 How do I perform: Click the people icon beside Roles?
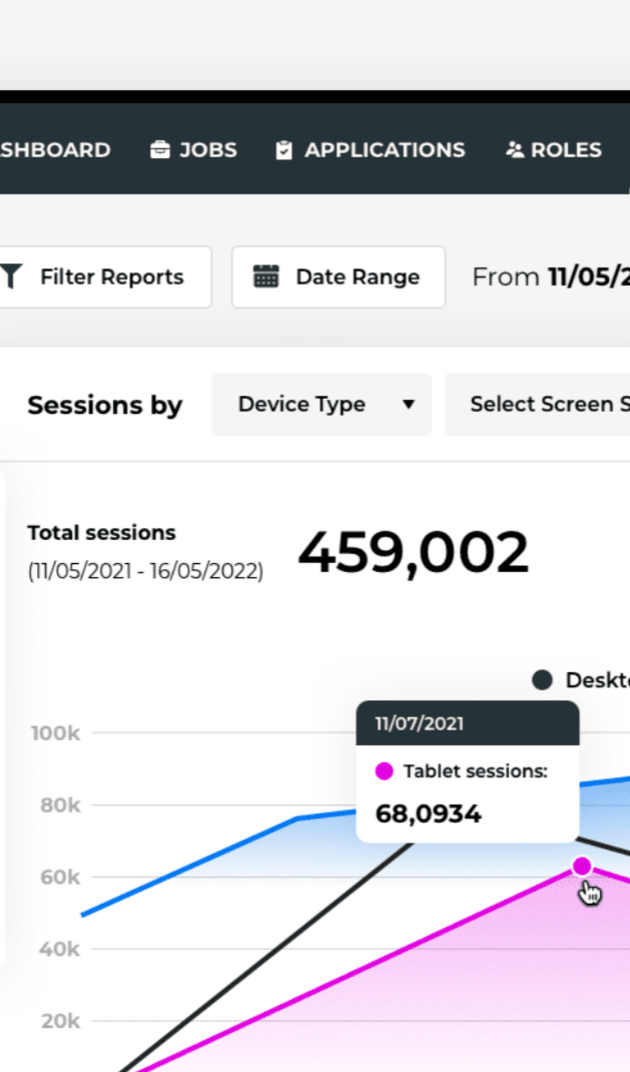click(x=514, y=149)
